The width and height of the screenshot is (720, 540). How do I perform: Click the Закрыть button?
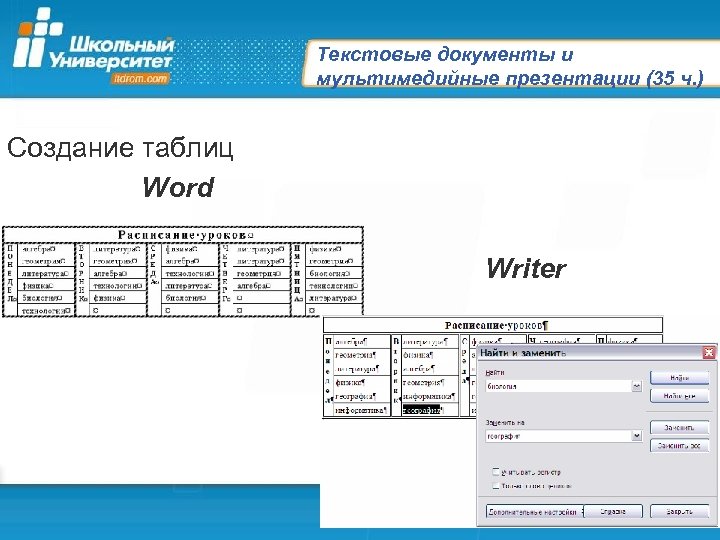click(x=679, y=511)
